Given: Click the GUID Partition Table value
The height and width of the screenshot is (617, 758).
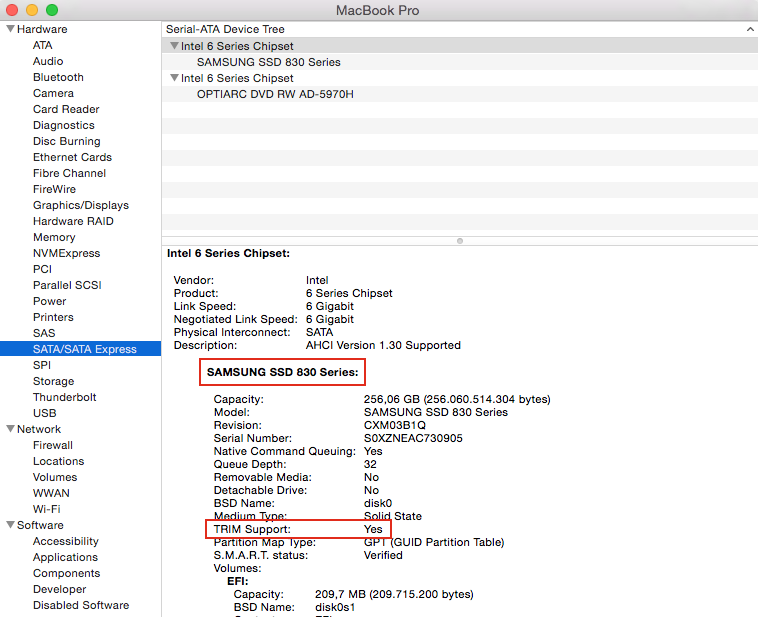Looking at the screenshot, I should (x=434, y=542).
